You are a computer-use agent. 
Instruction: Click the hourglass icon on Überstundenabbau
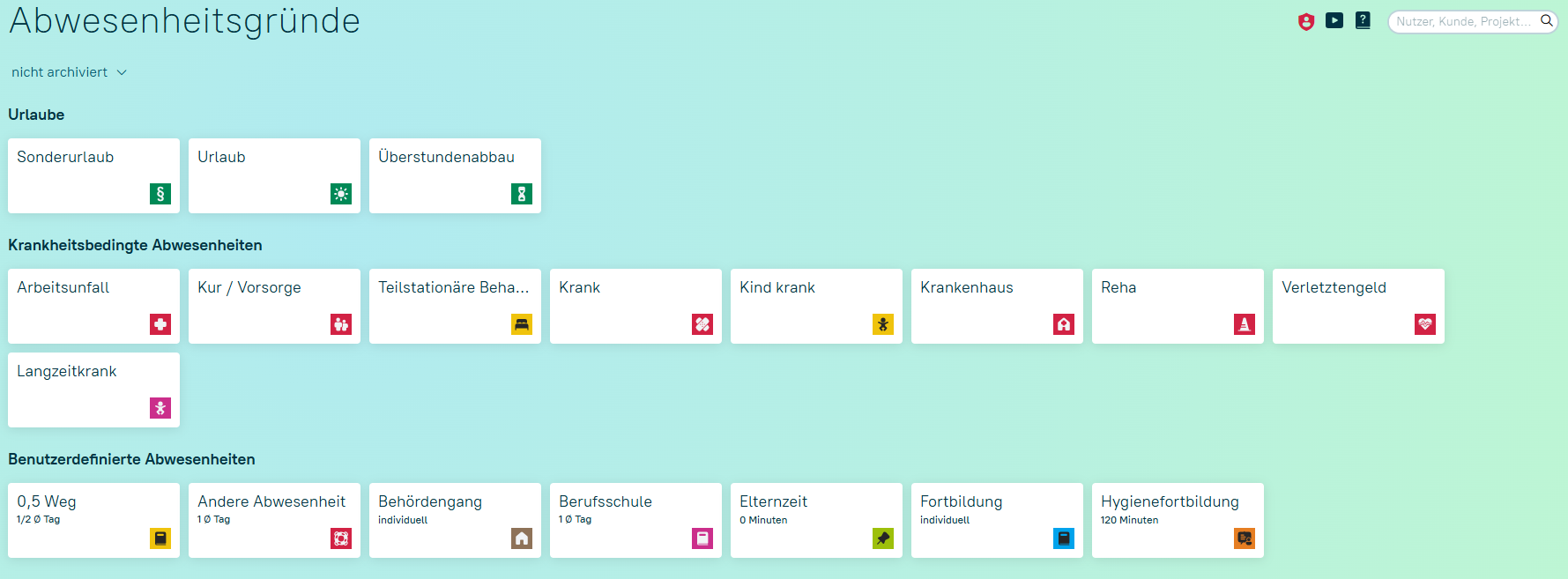pyautogui.click(x=522, y=194)
